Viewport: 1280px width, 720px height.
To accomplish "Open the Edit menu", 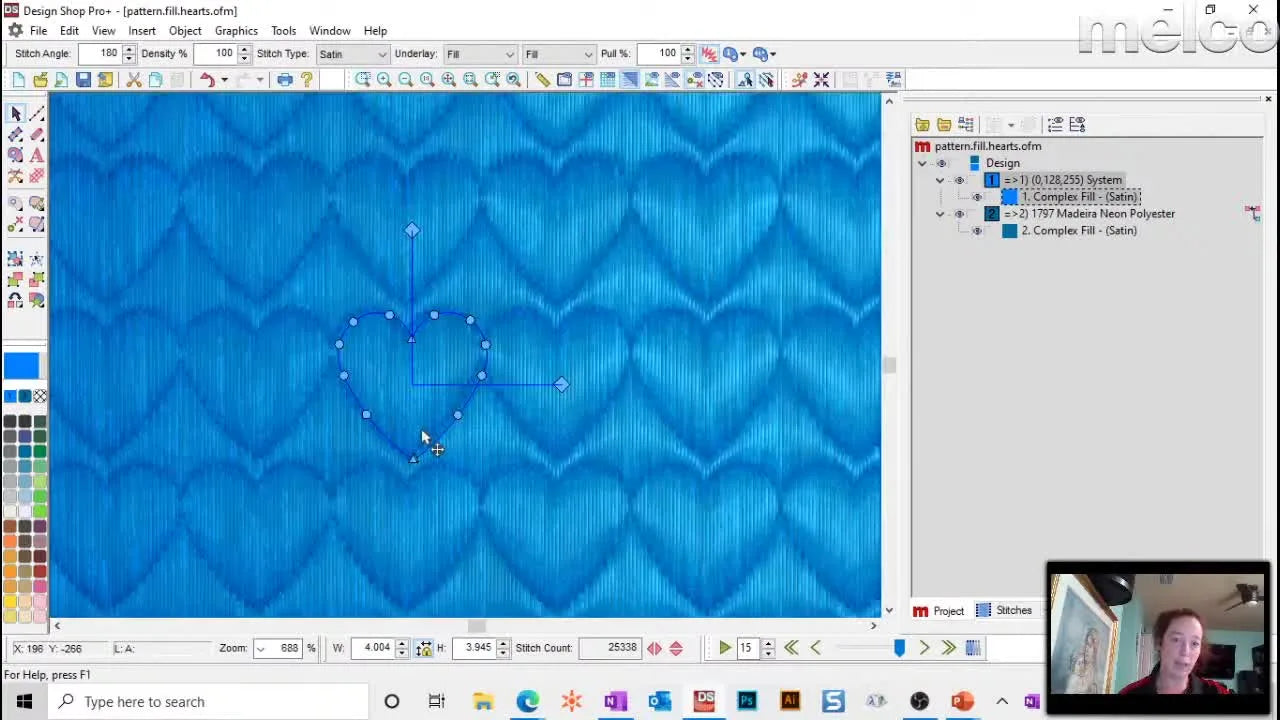I will tap(69, 31).
